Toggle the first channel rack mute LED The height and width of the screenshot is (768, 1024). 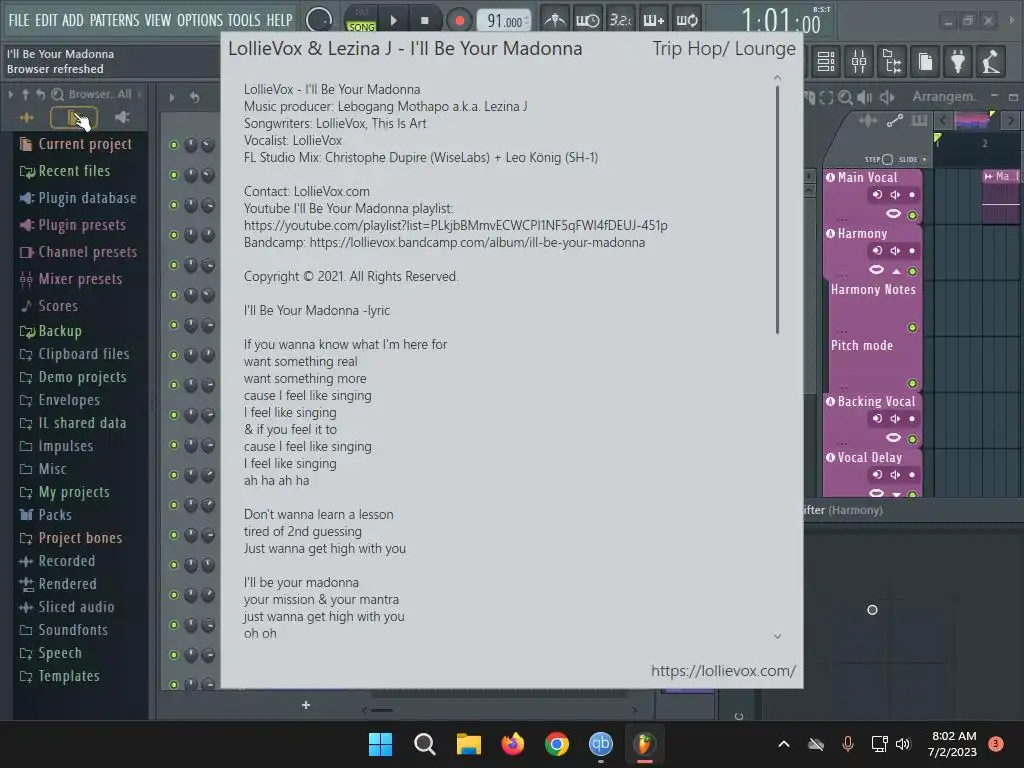174,145
